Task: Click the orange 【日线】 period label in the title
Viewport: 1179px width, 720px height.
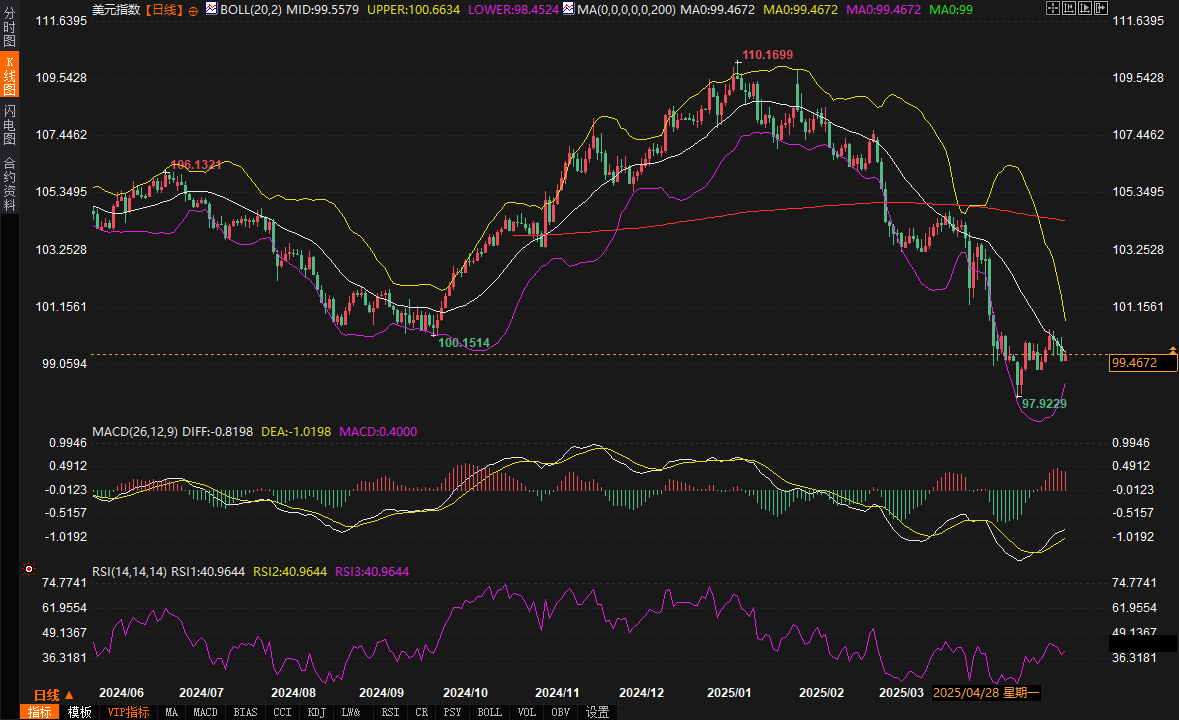Action: coord(162,10)
